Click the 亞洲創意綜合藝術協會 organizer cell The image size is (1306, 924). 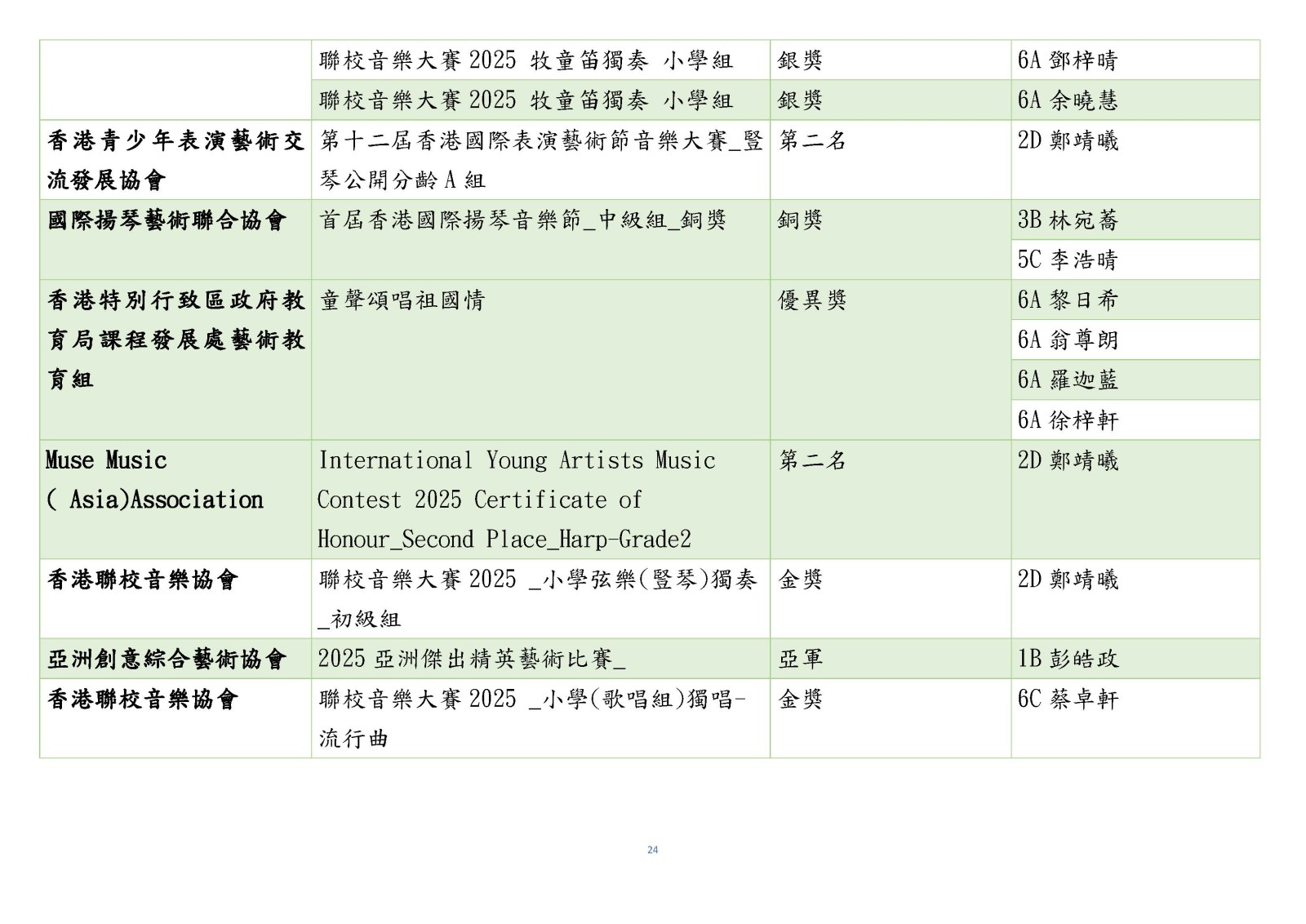[167, 659]
